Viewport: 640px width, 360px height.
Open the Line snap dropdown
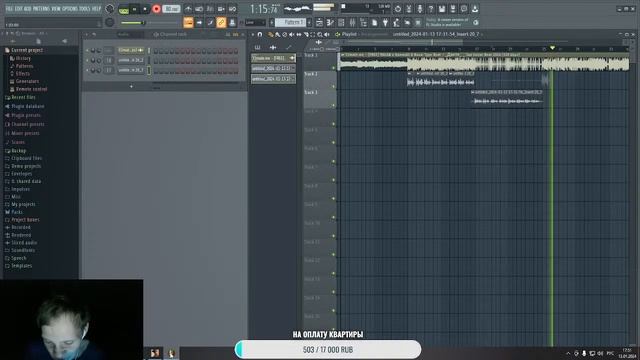pyautogui.click(x=255, y=23)
